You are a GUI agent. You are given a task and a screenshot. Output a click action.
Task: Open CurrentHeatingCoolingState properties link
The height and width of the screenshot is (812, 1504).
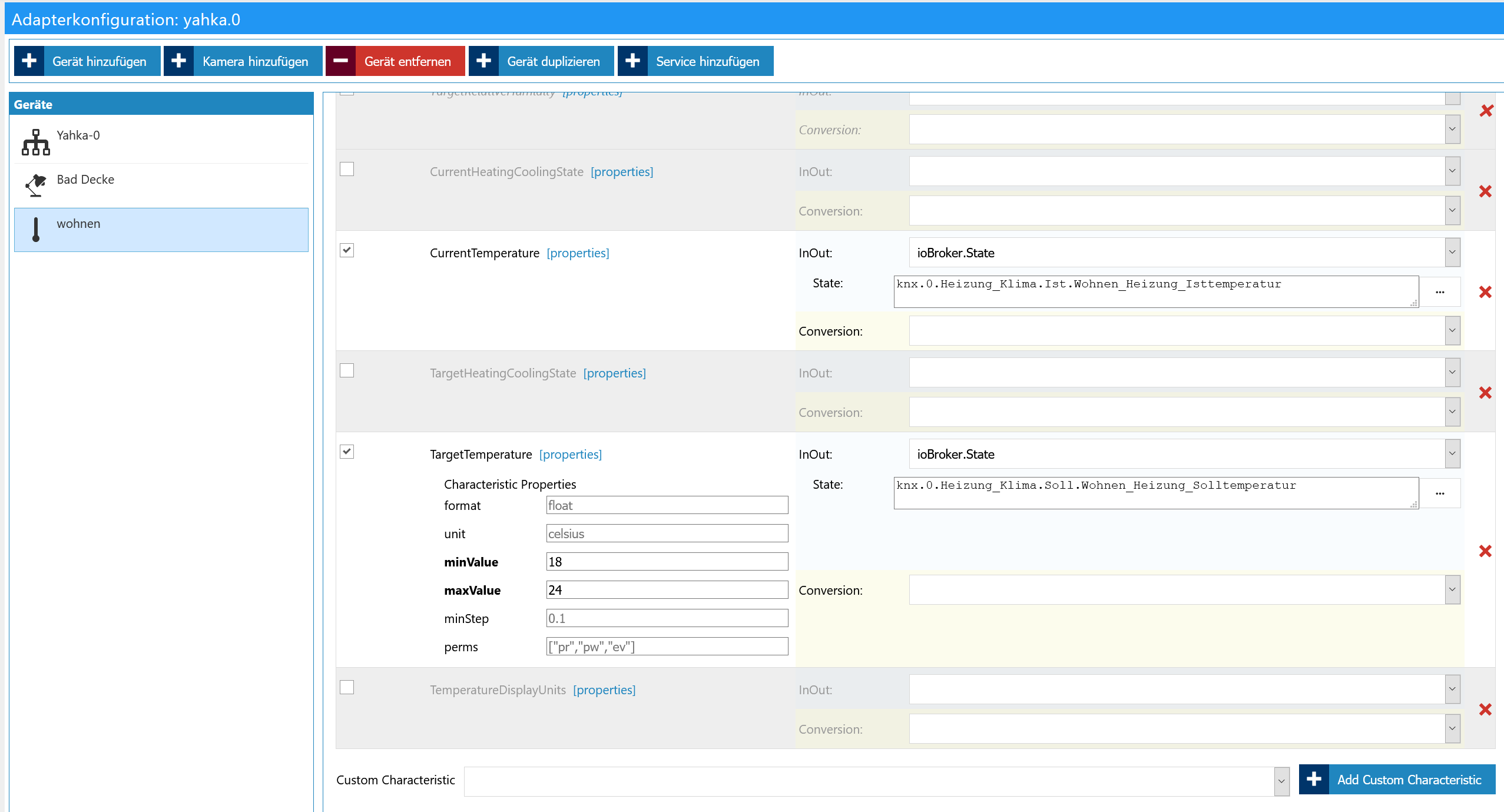622,172
